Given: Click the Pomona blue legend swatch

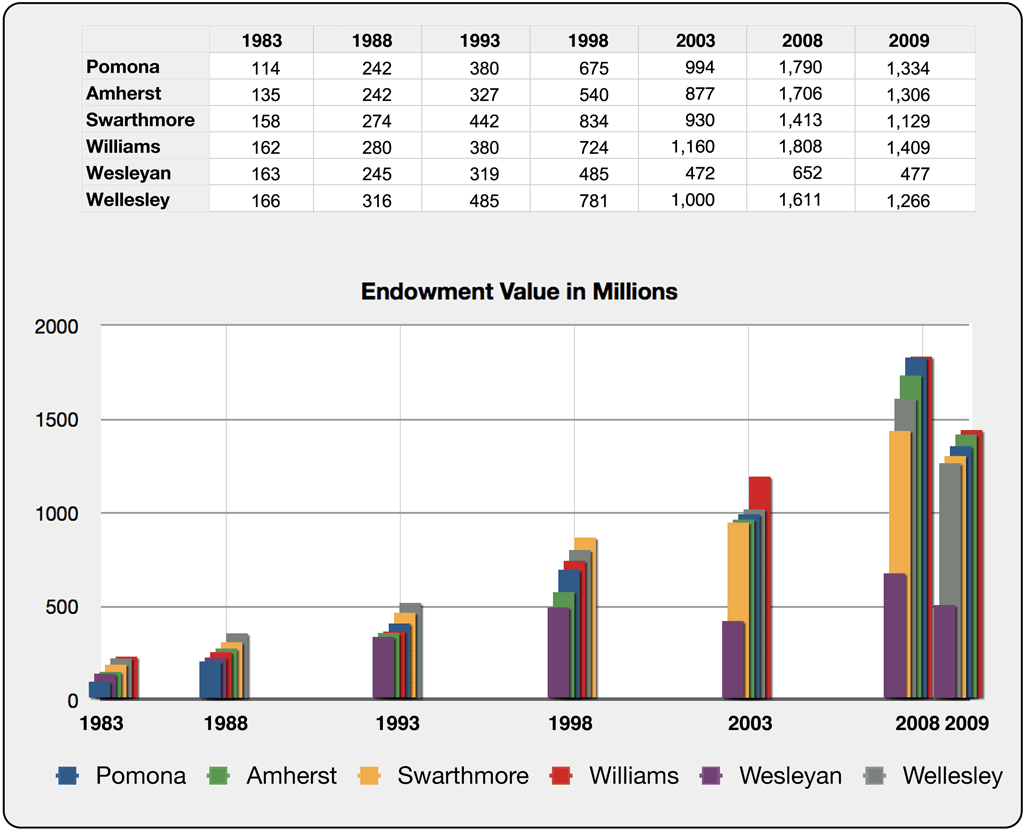Looking at the screenshot, I should click(x=67, y=775).
